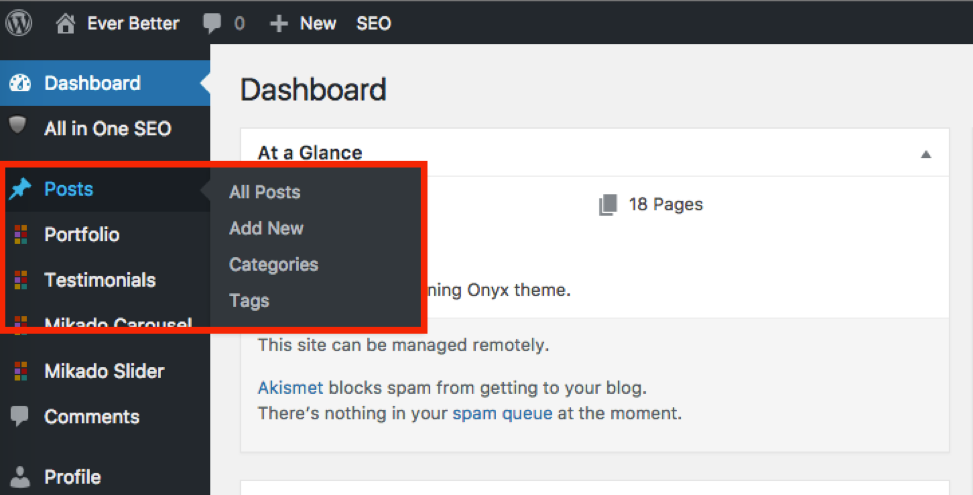Image resolution: width=973 pixels, height=495 pixels.
Task: Collapse the At a Glance panel arrow
Action: [x=926, y=154]
